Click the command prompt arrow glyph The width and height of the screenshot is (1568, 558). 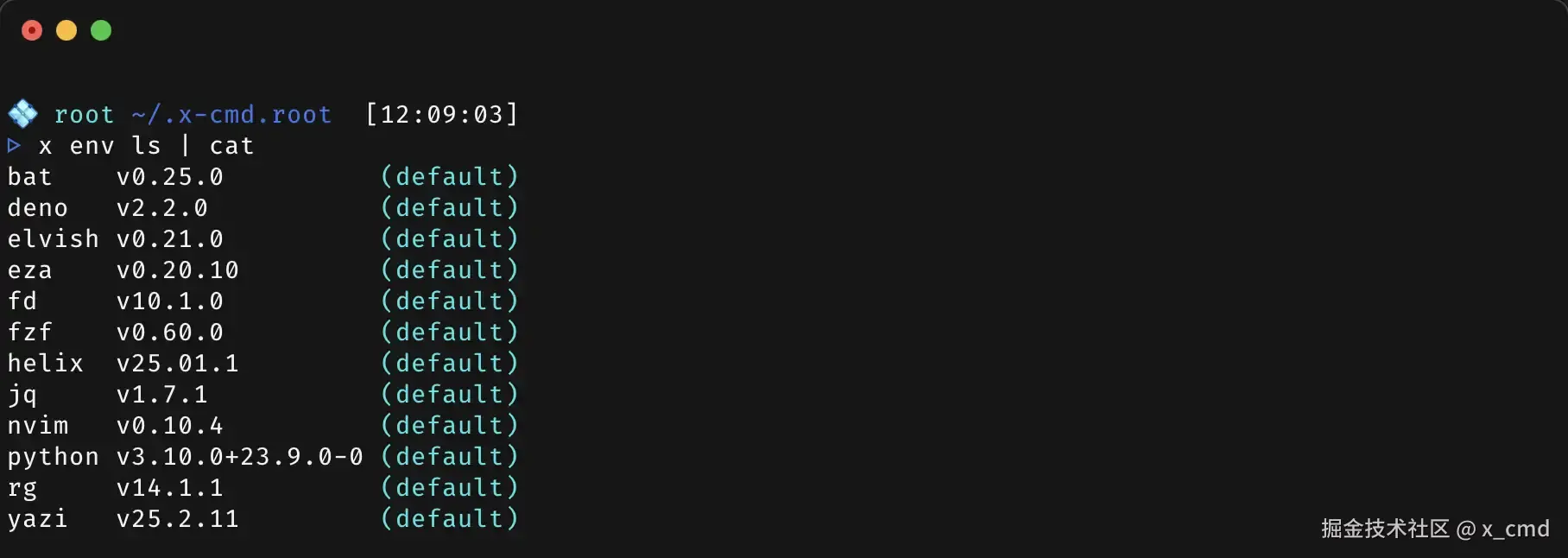(14, 146)
